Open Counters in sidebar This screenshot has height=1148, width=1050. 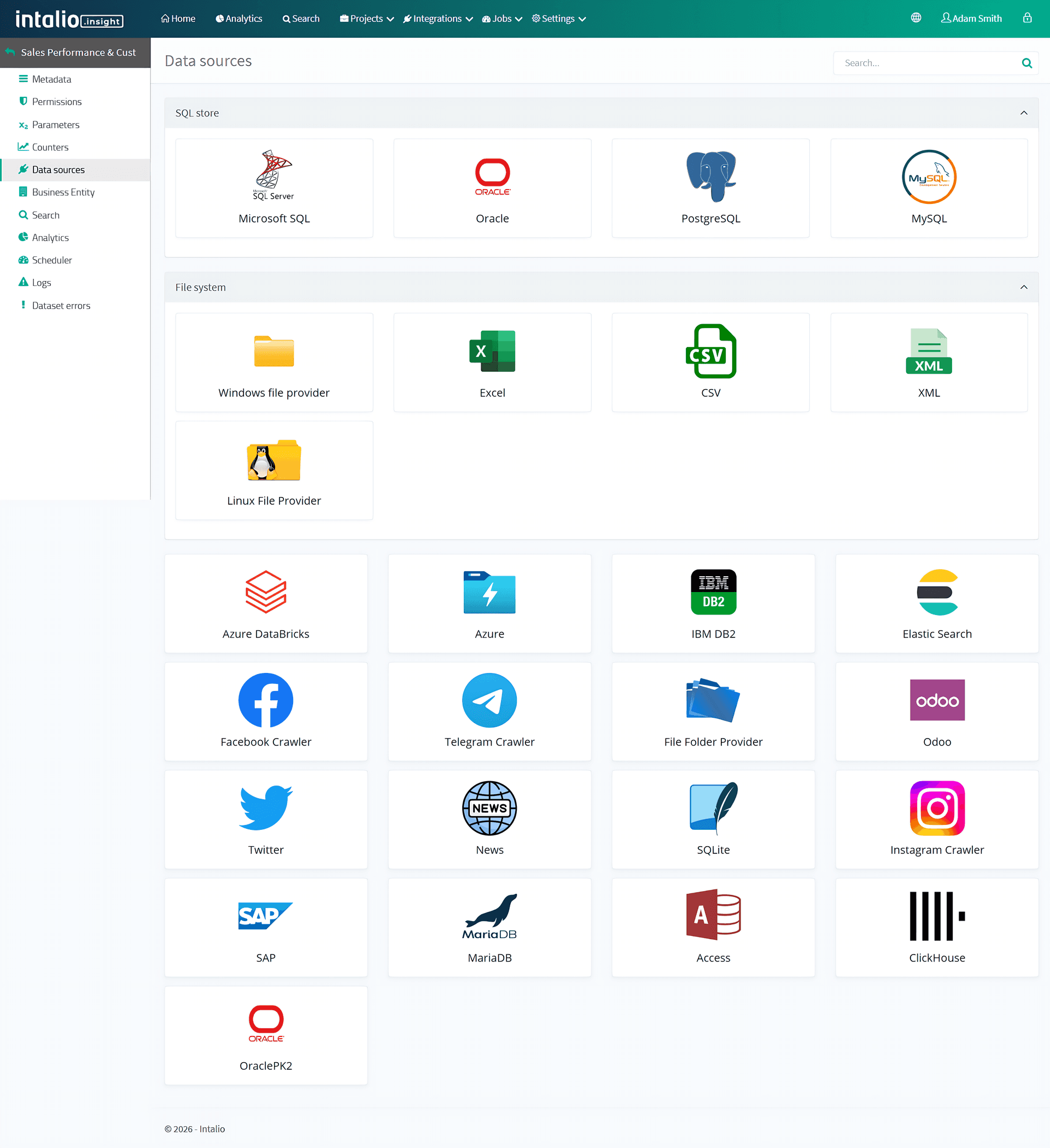(75, 147)
